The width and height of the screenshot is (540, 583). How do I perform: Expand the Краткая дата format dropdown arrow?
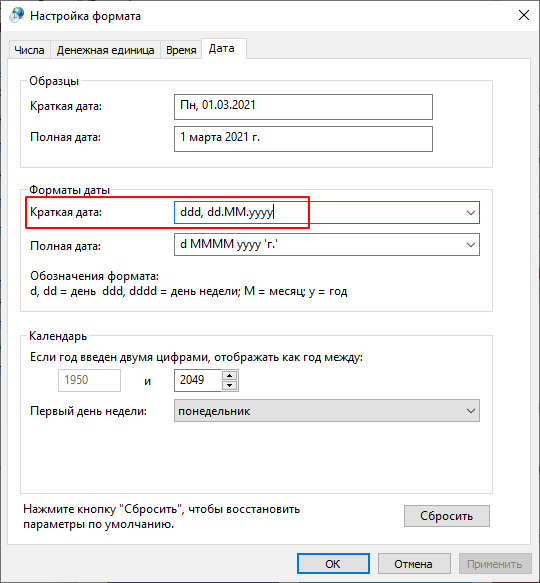tap(471, 213)
